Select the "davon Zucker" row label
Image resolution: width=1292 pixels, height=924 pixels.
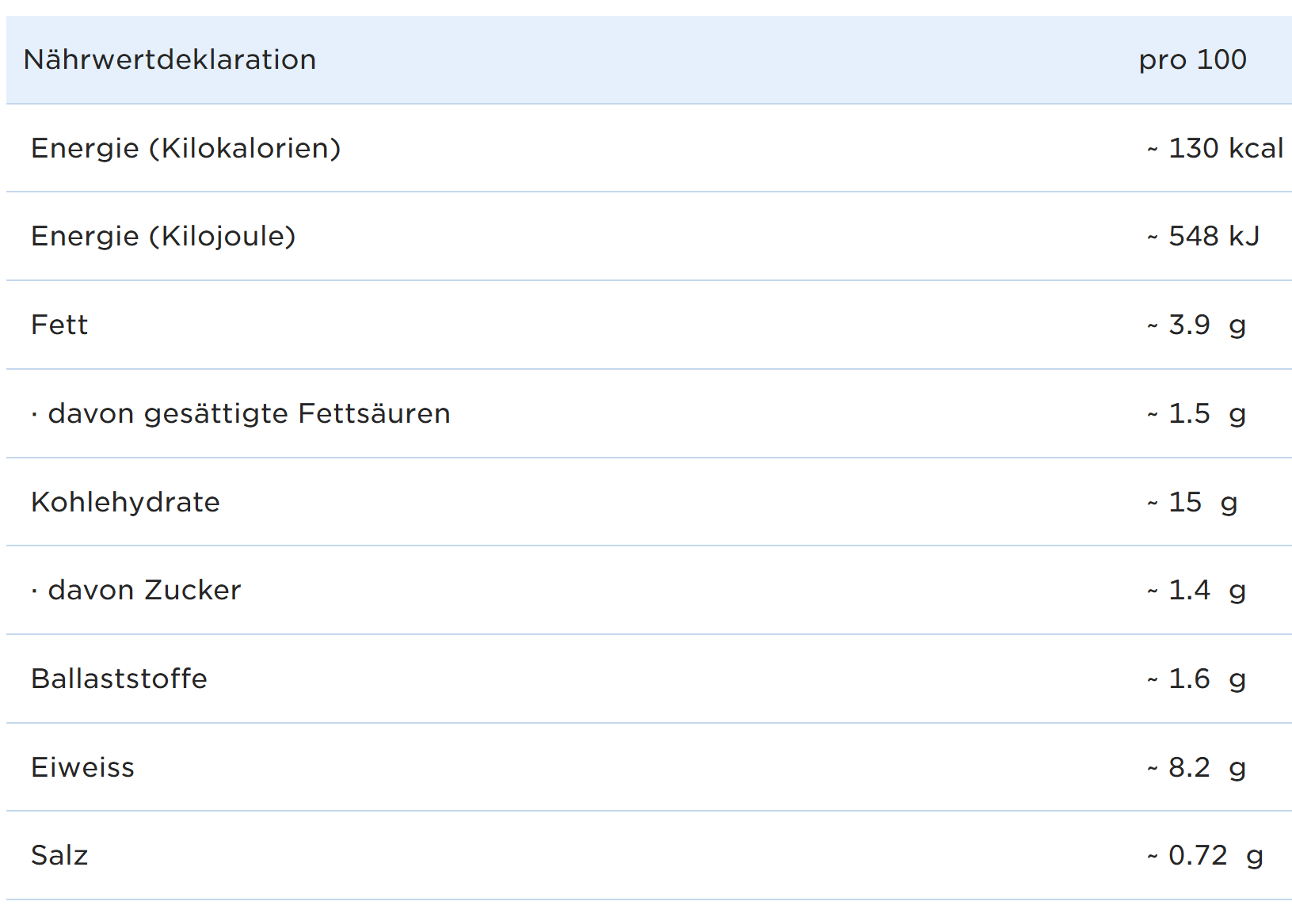tap(143, 591)
